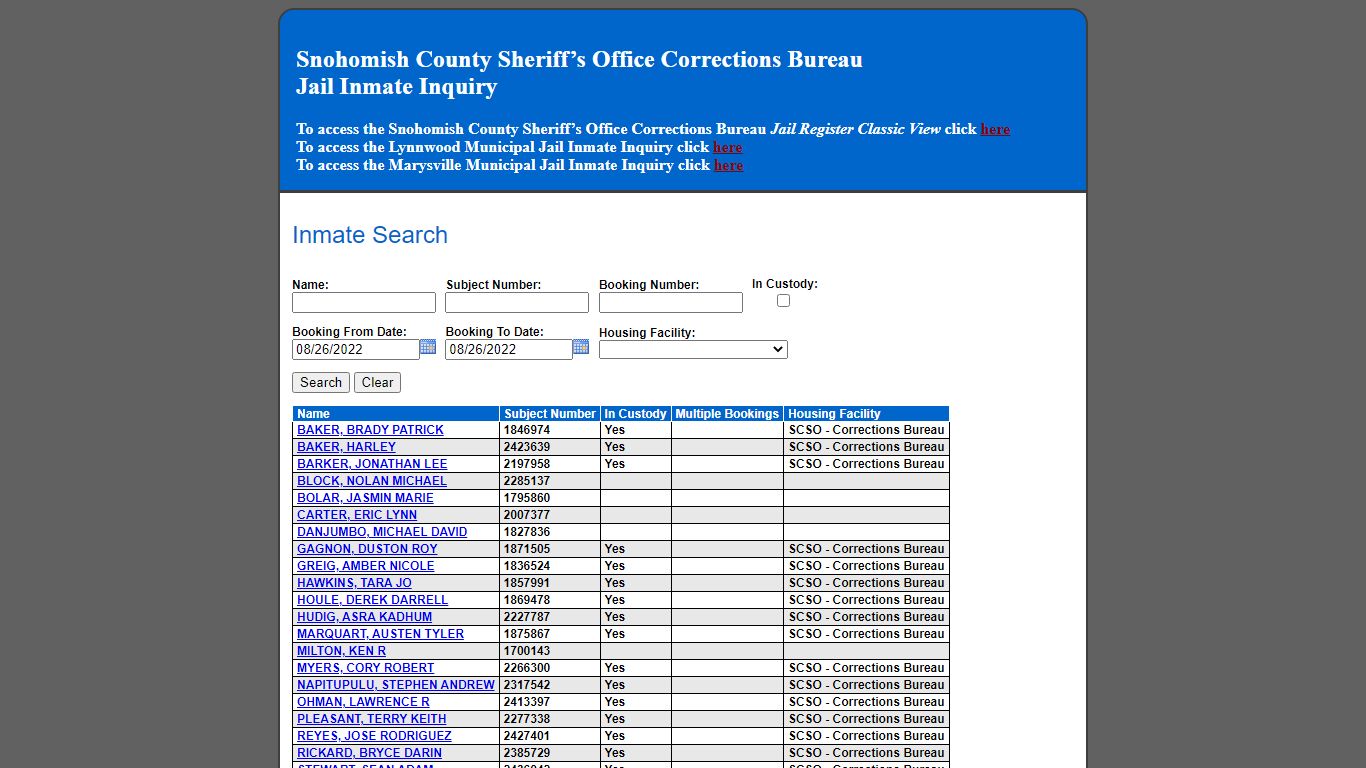Open calendar for Booking To Date
The width and height of the screenshot is (1366, 768).
[x=581, y=347]
